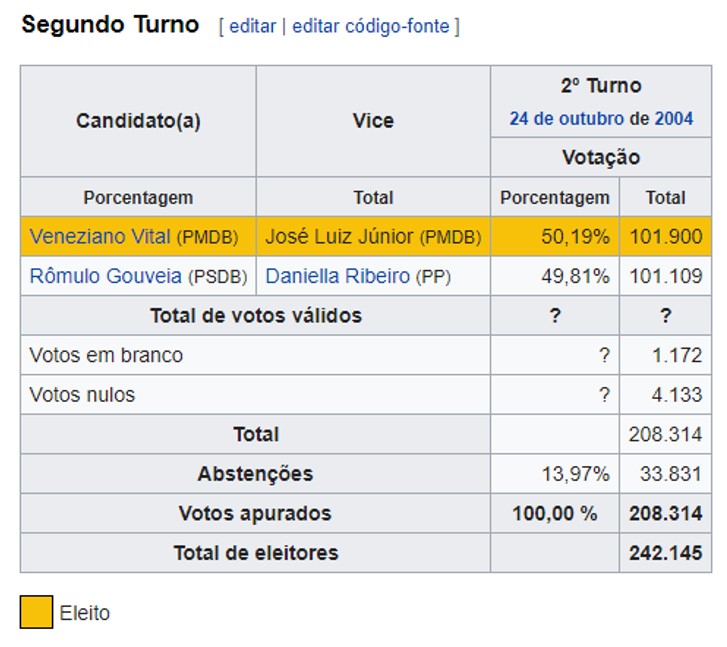
Task: Click the 2º Turno header cell
Action: tap(601, 102)
